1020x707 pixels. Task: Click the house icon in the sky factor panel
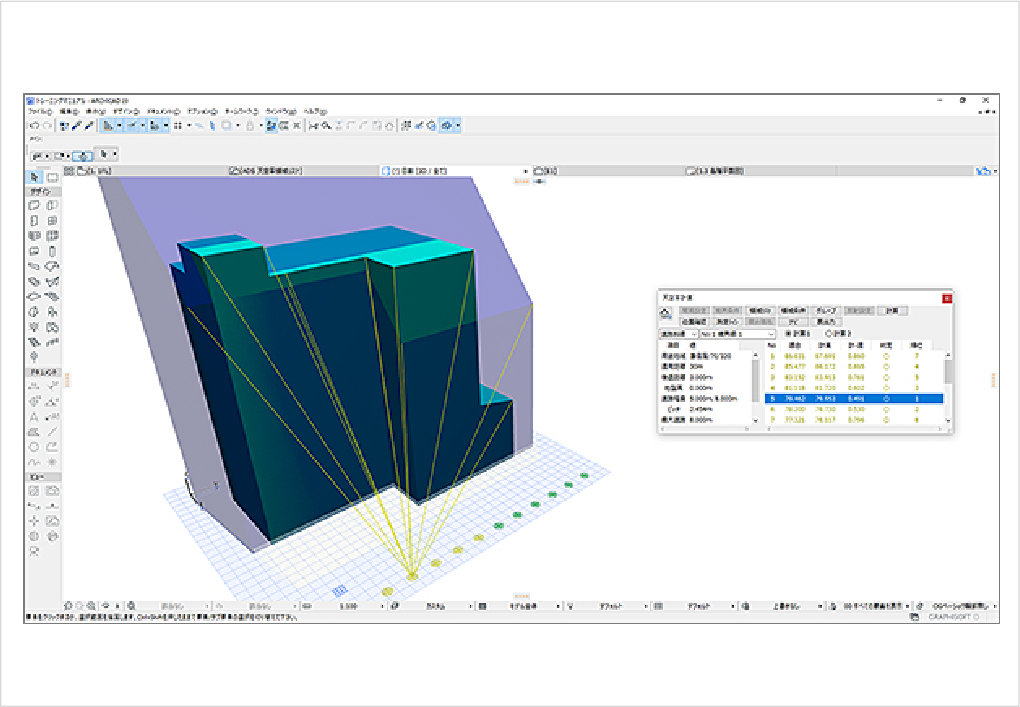666,314
